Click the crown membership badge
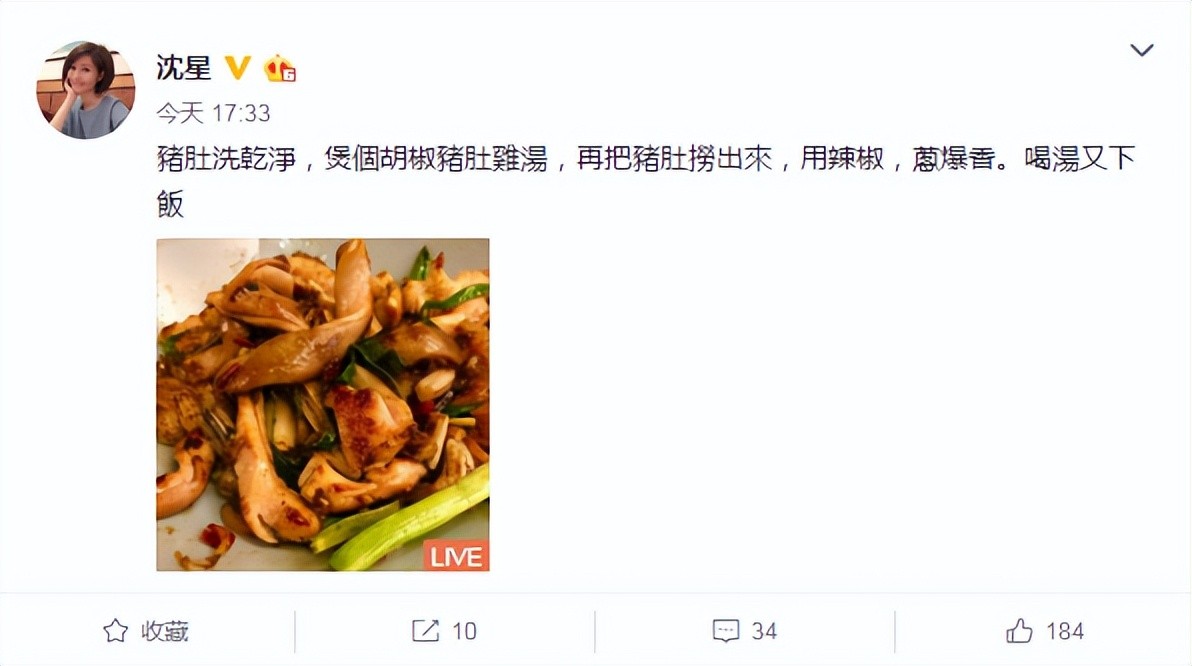This screenshot has height=666, width=1192. pos(280,68)
